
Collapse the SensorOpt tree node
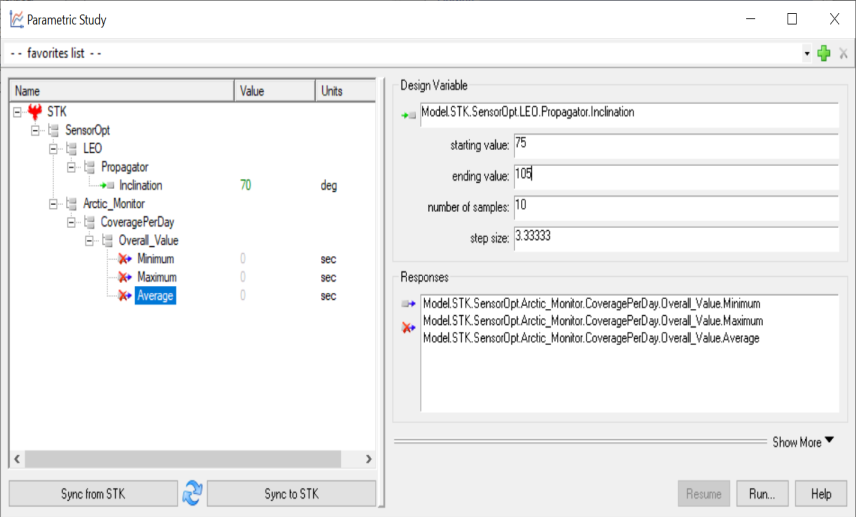(35, 130)
